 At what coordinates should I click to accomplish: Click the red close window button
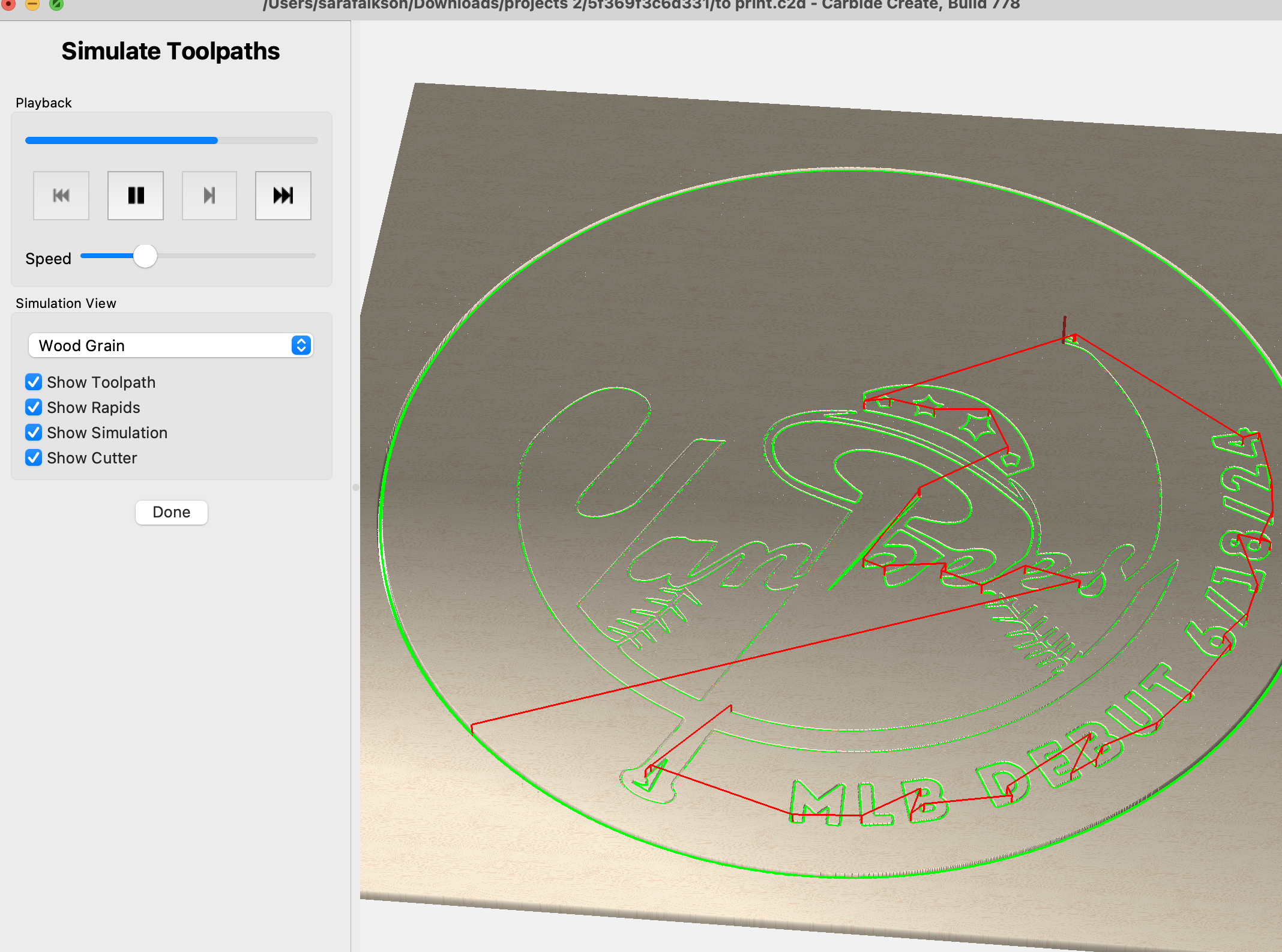coord(8,4)
